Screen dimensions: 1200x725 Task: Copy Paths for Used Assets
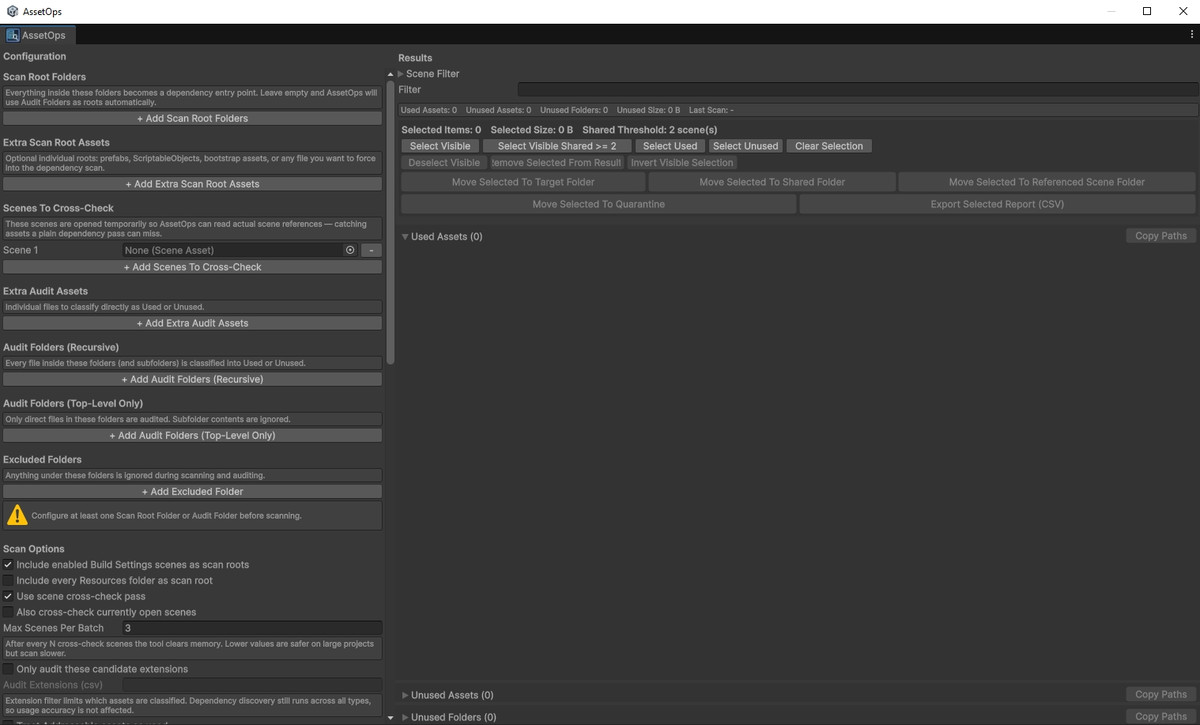point(1161,236)
